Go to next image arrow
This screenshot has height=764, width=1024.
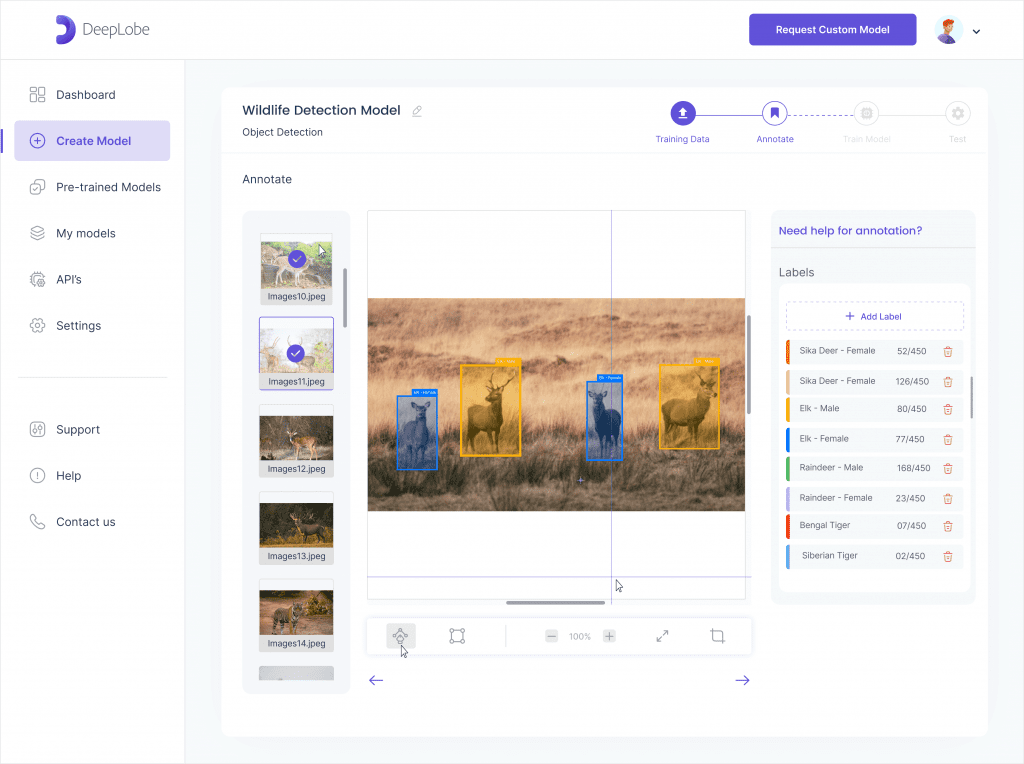coord(743,680)
